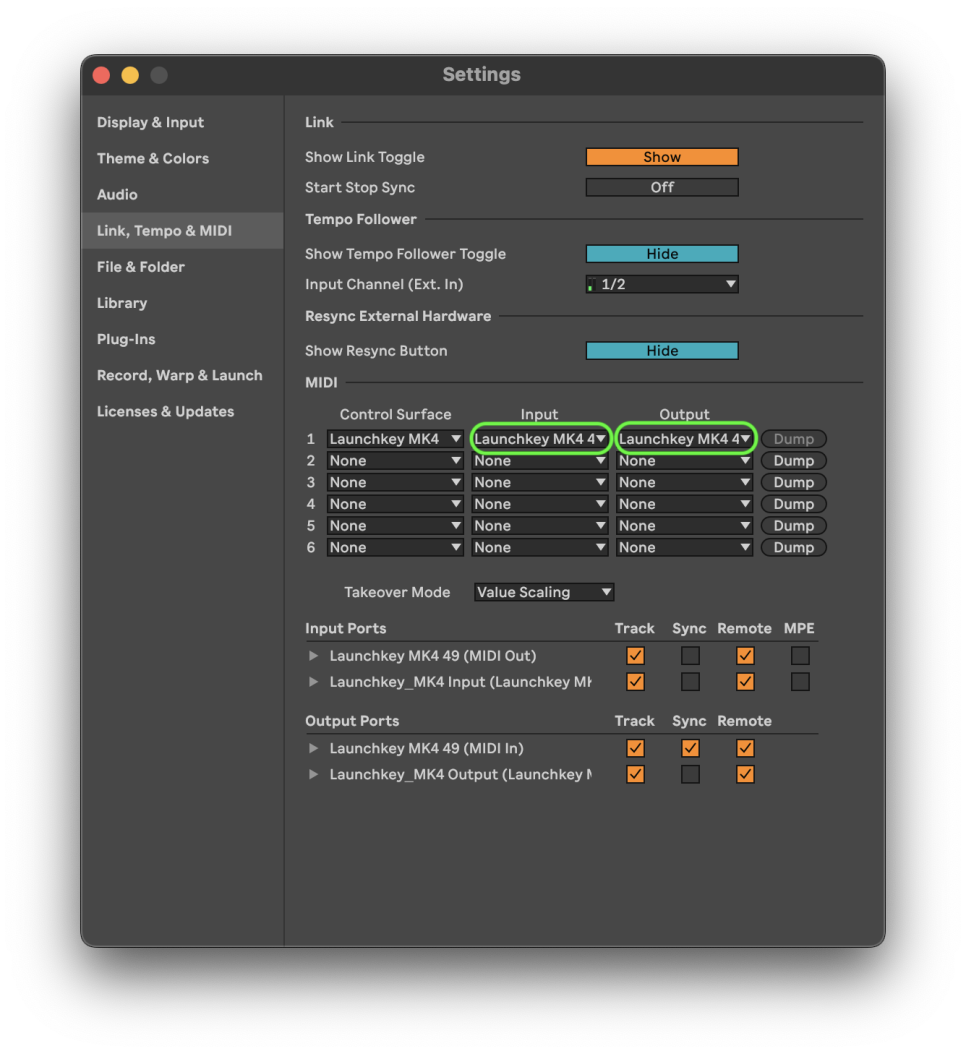Open the Audio settings tab
The image size is (966, 1054).
[x=117, y=194]
